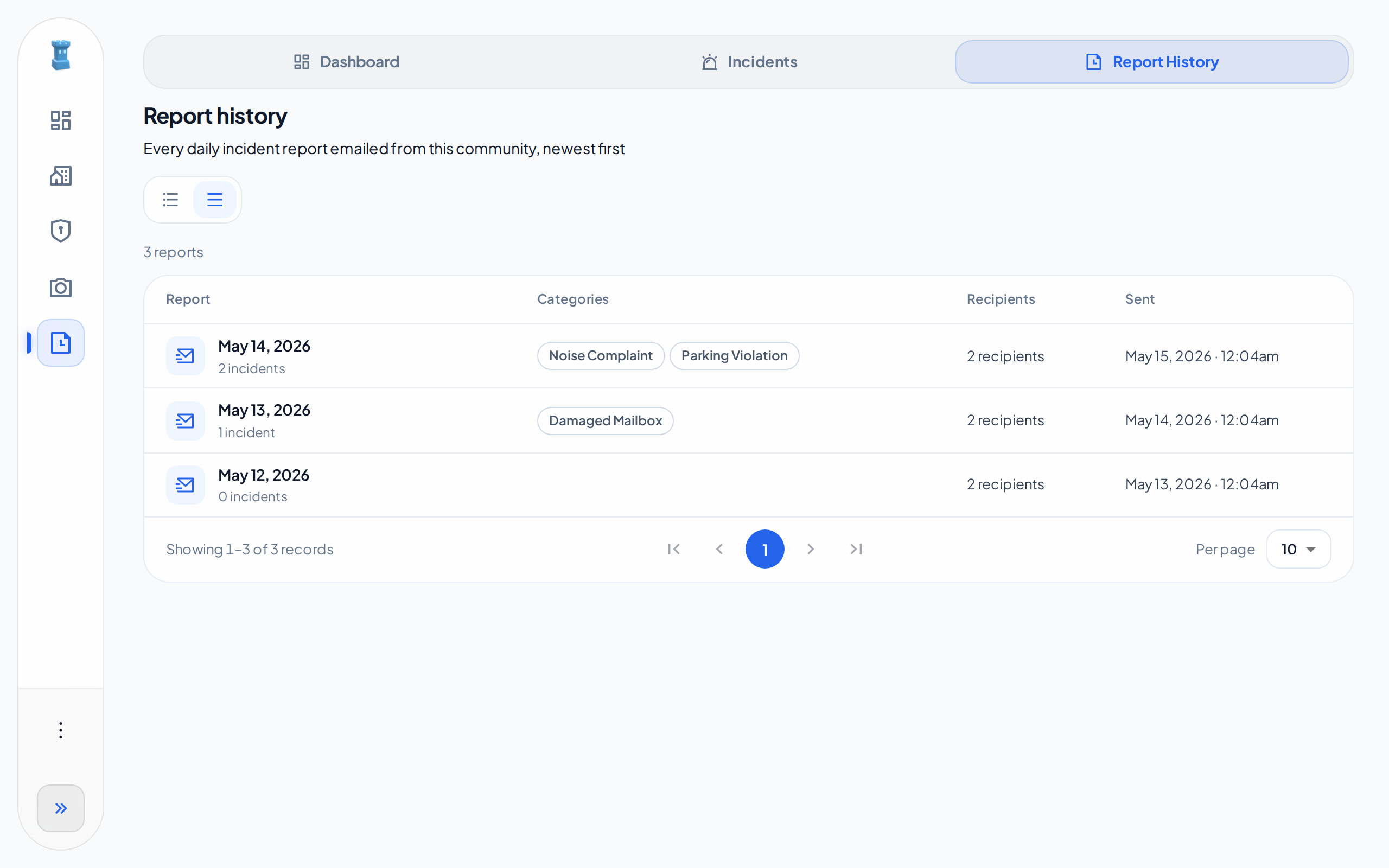Image resolution: width=1389 pixels, height=868 pixels.
Task: Switch to the Incidents tab
Action: 749,61
